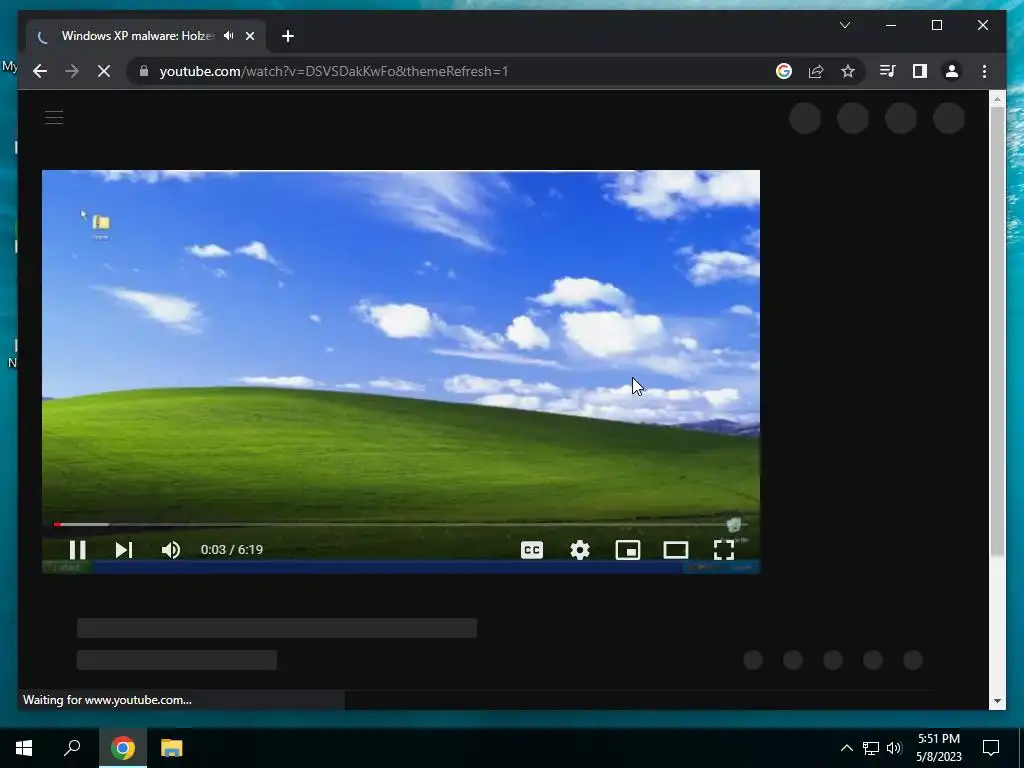Open network status in system tray

coord(871,748)
